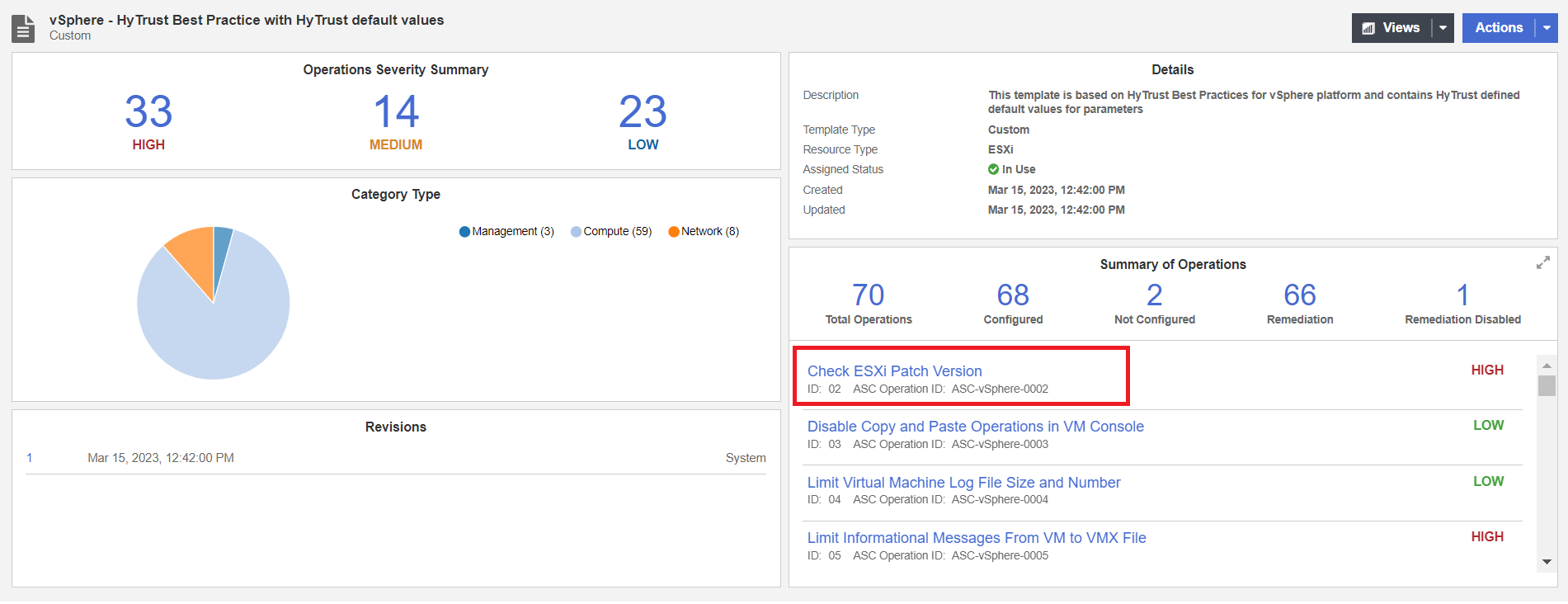The height and width of the screenshot is (604, 1568).
Task: Click the operations list scroll up arrow
Action: click(1547, 366)
